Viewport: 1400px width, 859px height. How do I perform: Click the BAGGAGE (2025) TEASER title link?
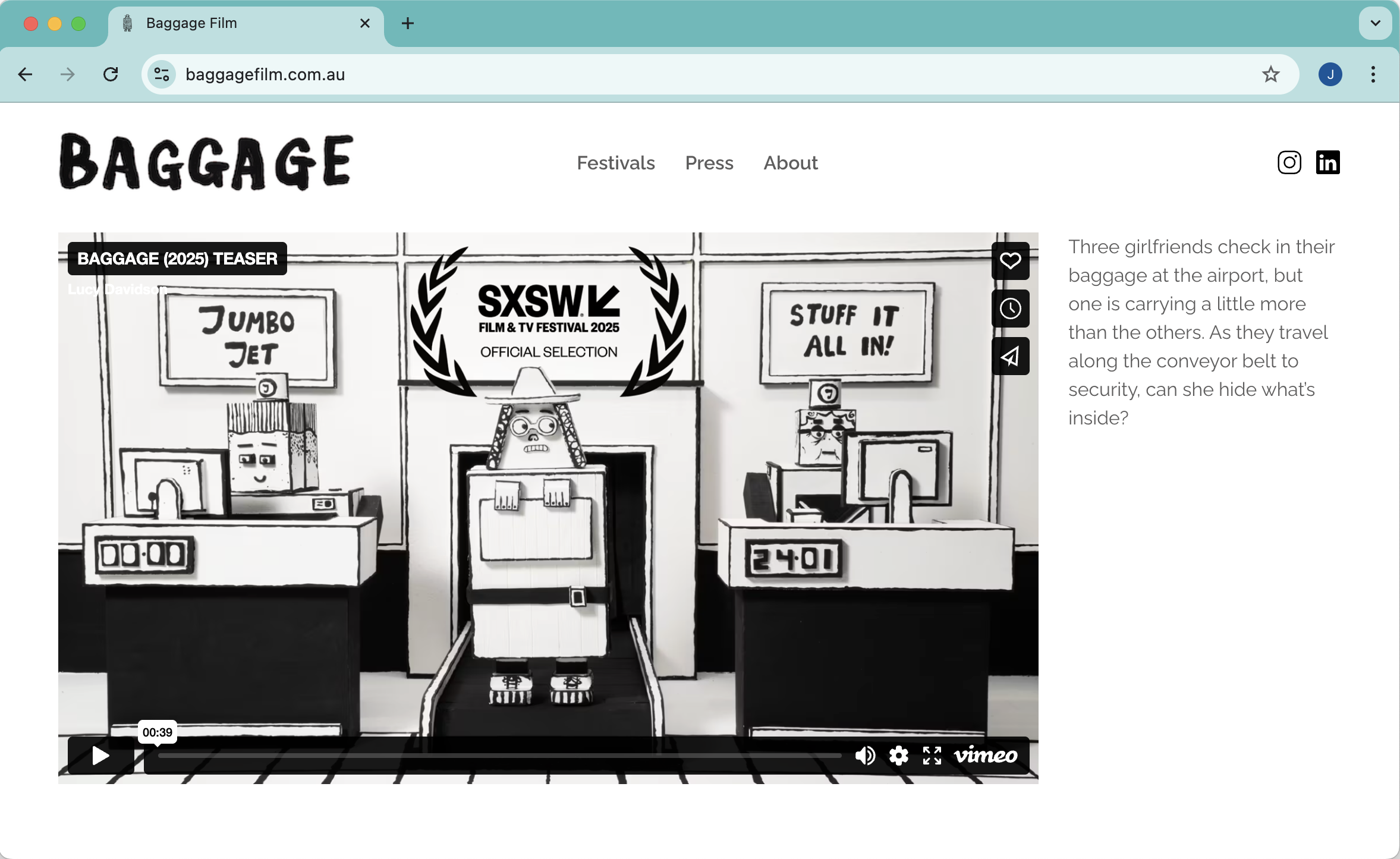[x=177, y=259]
